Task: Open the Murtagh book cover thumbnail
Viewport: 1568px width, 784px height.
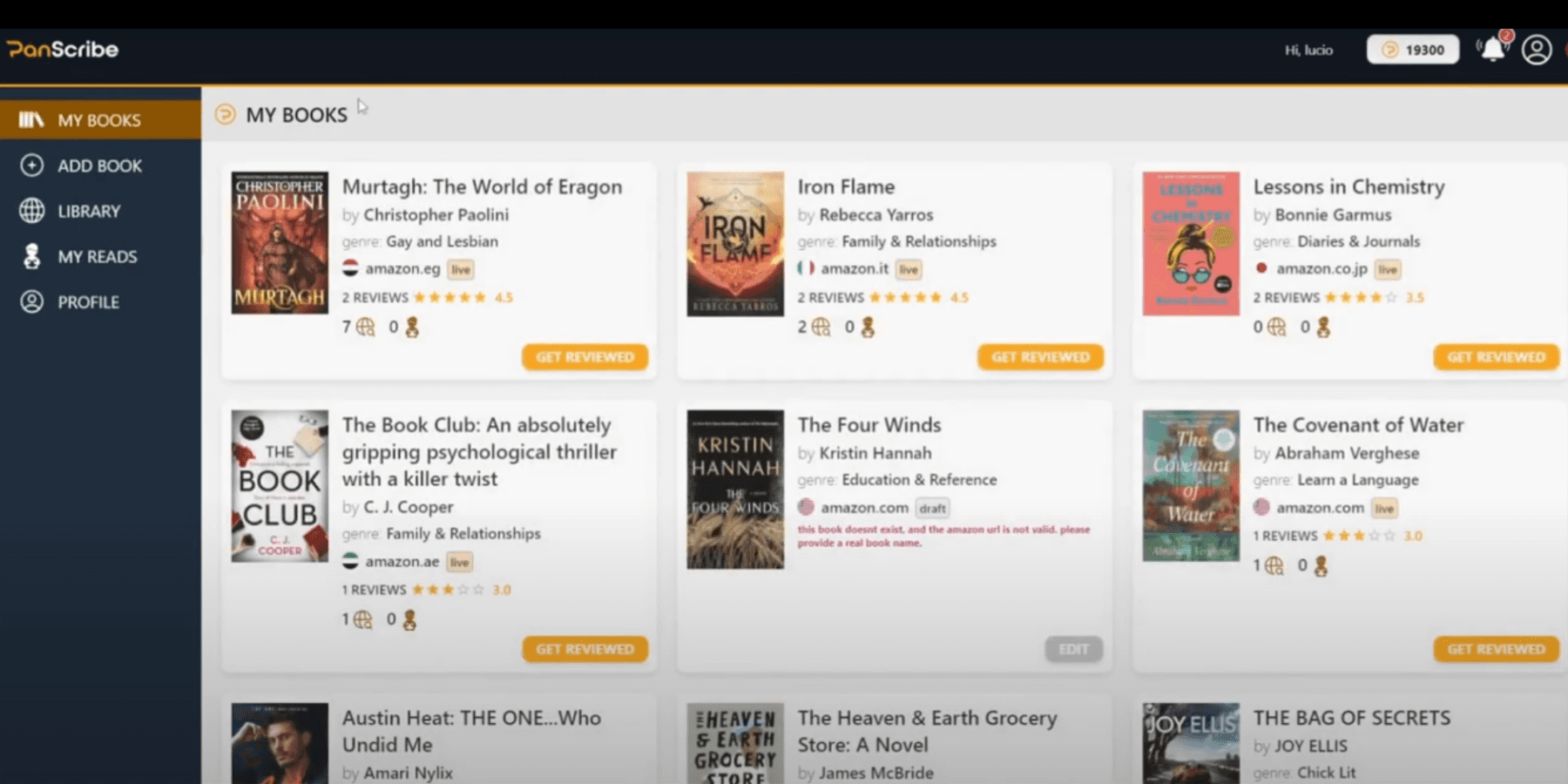Action: click(x=280, y=243)
